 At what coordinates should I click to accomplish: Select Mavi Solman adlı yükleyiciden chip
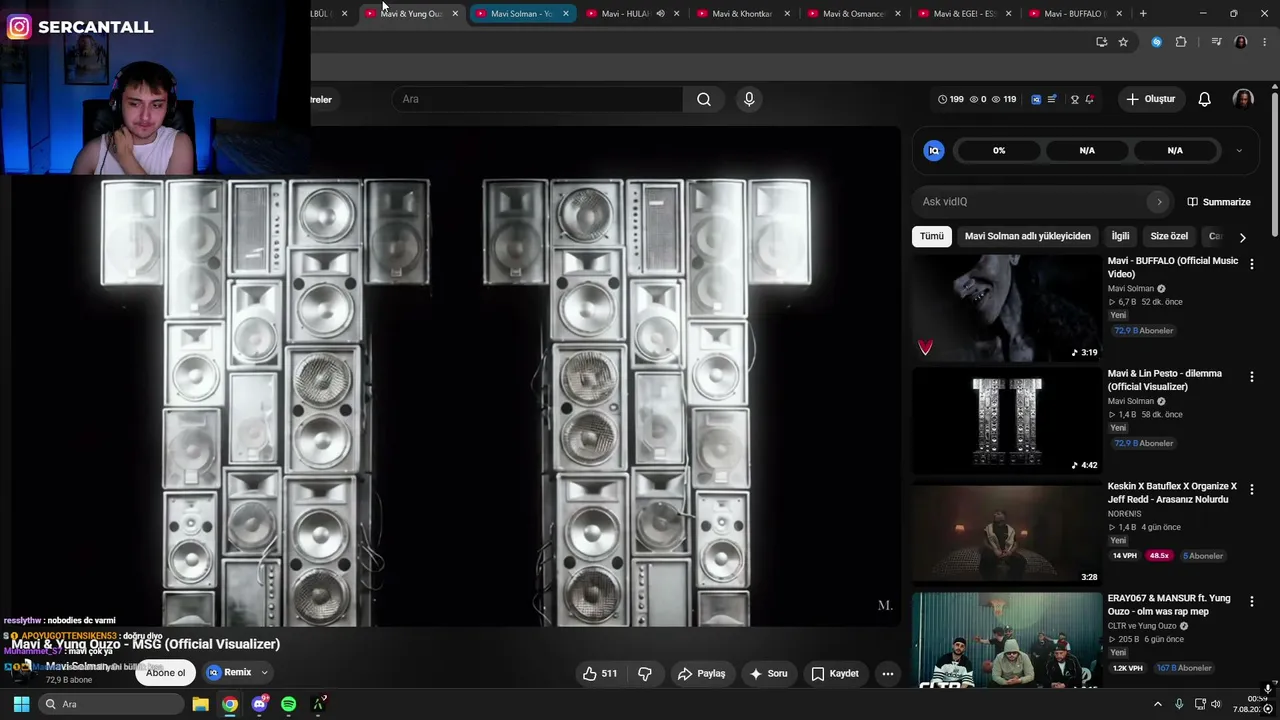[1028, 236]
